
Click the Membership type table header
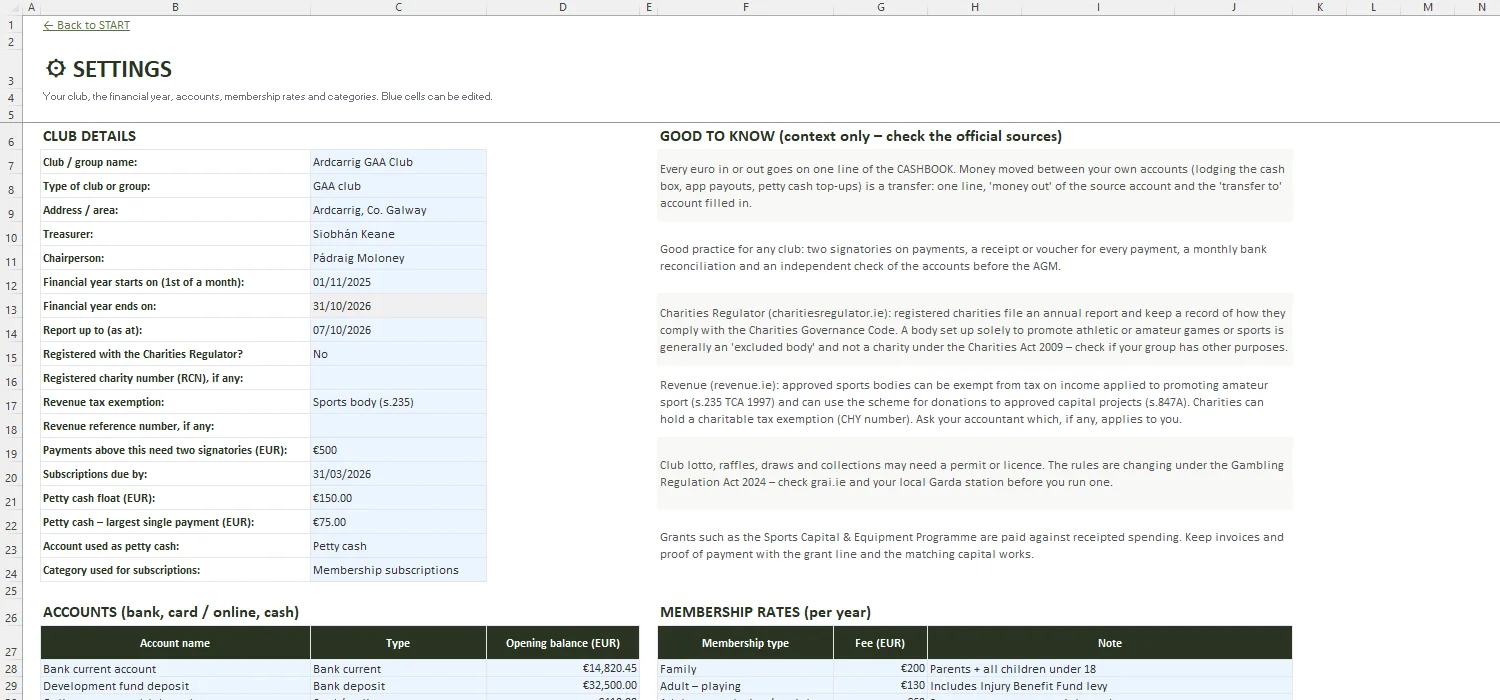[x=745, y=643]
